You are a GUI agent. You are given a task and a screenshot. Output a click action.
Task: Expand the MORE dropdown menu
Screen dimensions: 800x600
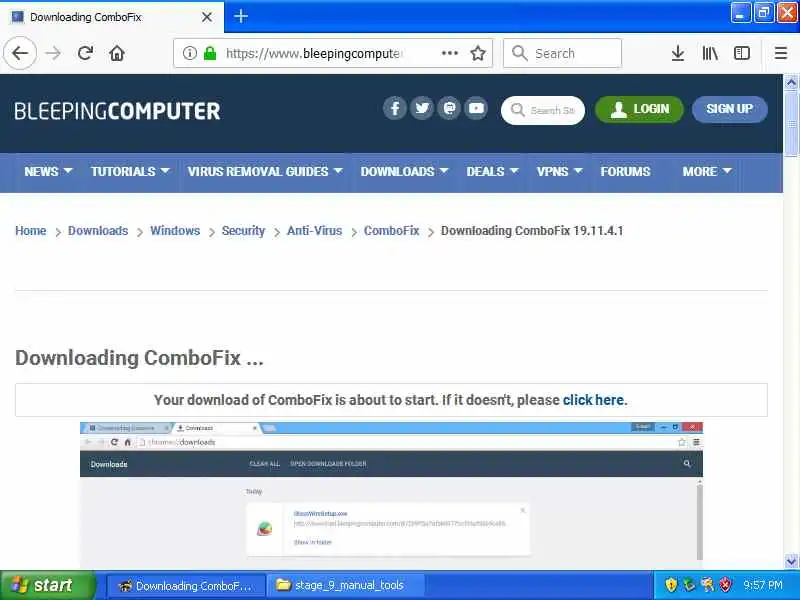point(707,172)
